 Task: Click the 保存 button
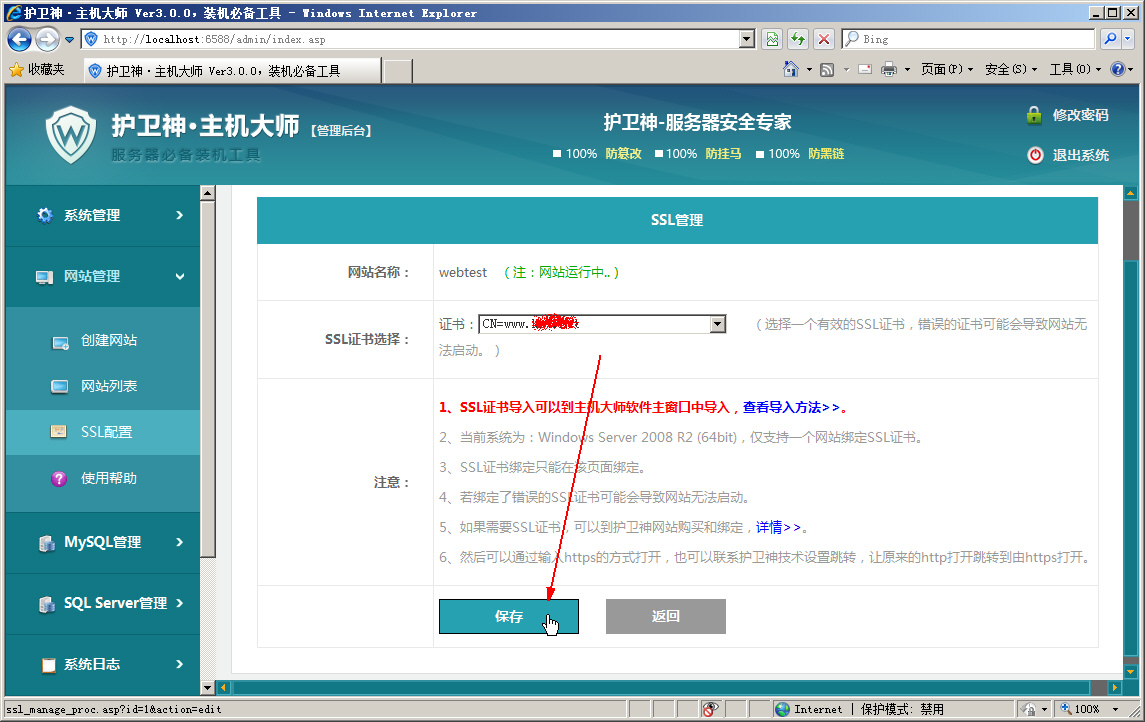508,616
